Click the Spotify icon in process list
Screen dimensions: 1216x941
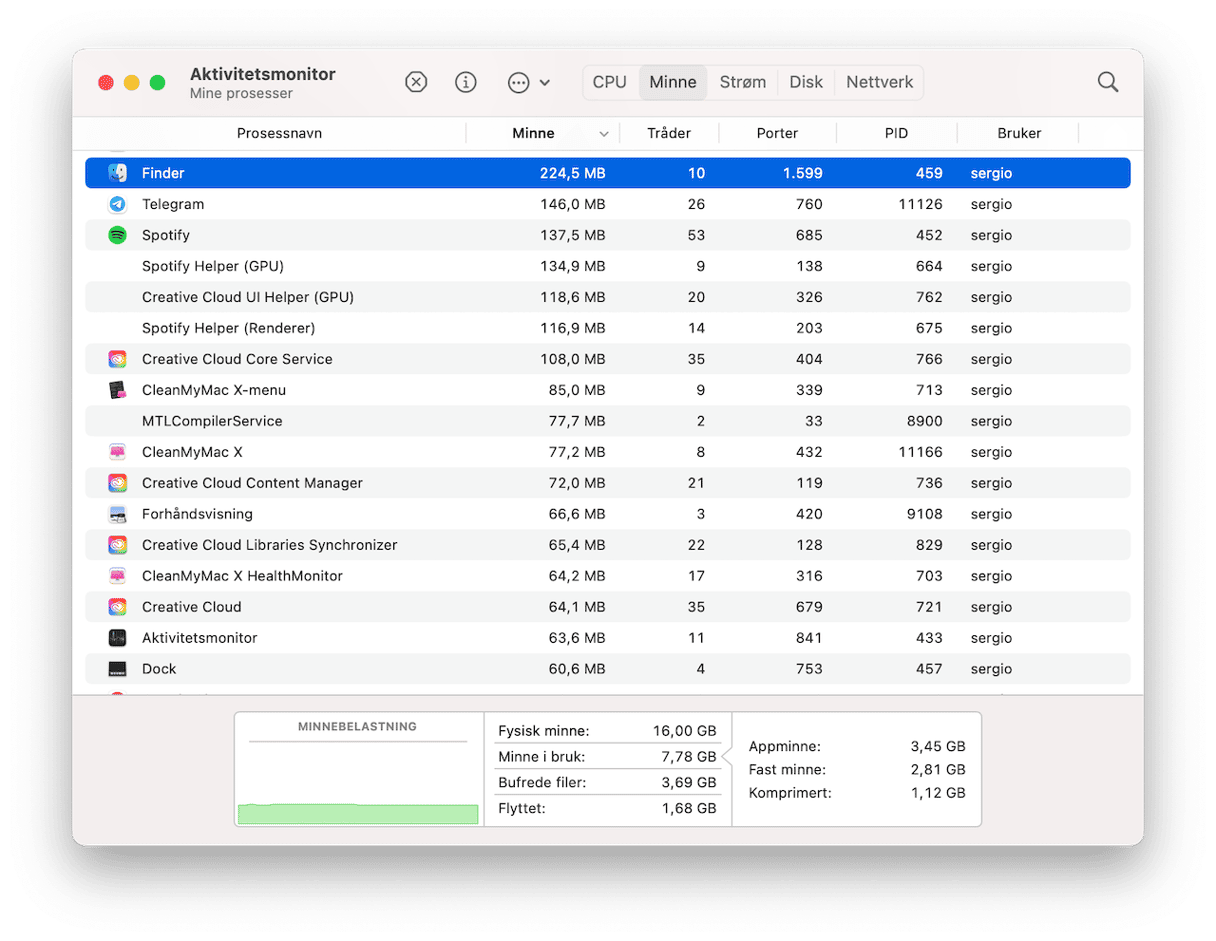tap(118, 235)
